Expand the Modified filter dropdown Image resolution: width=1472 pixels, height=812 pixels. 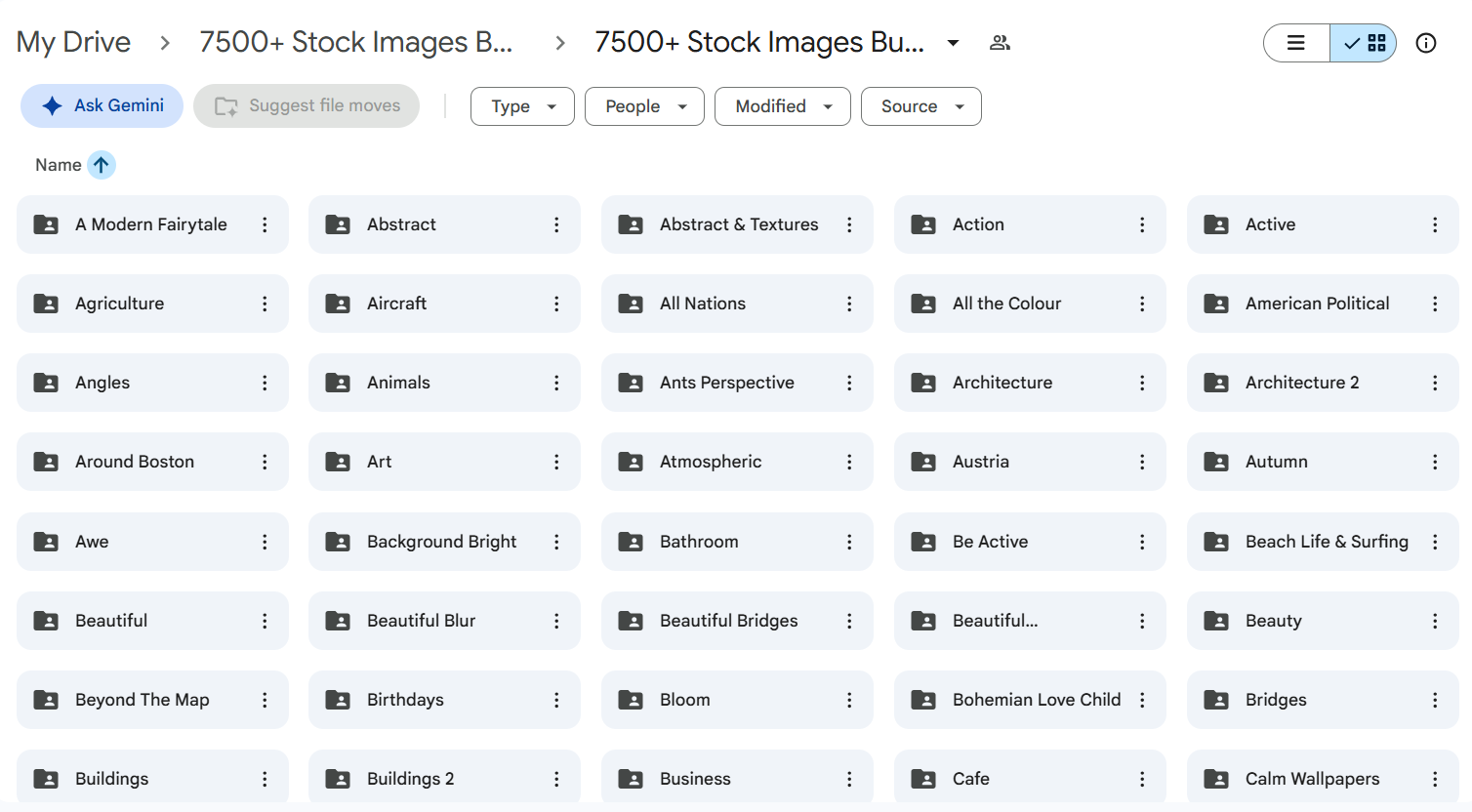pos(783,106)
